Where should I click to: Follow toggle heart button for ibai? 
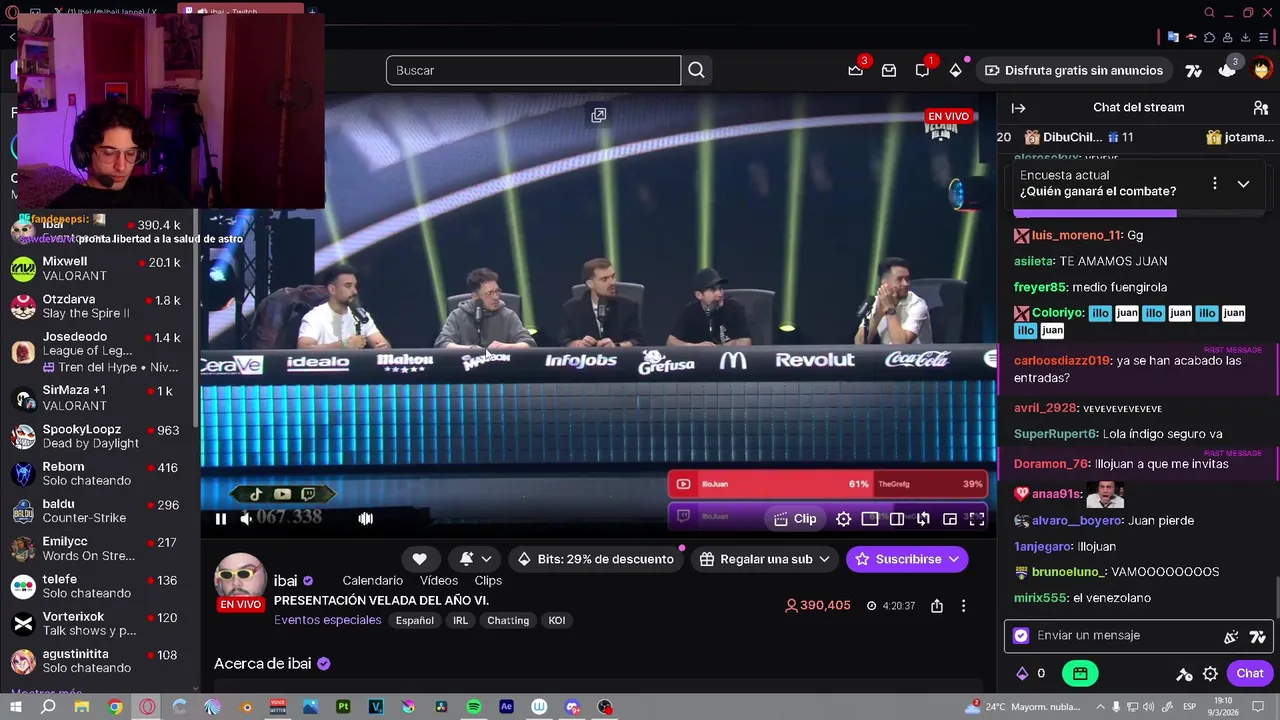pos(420,559)
